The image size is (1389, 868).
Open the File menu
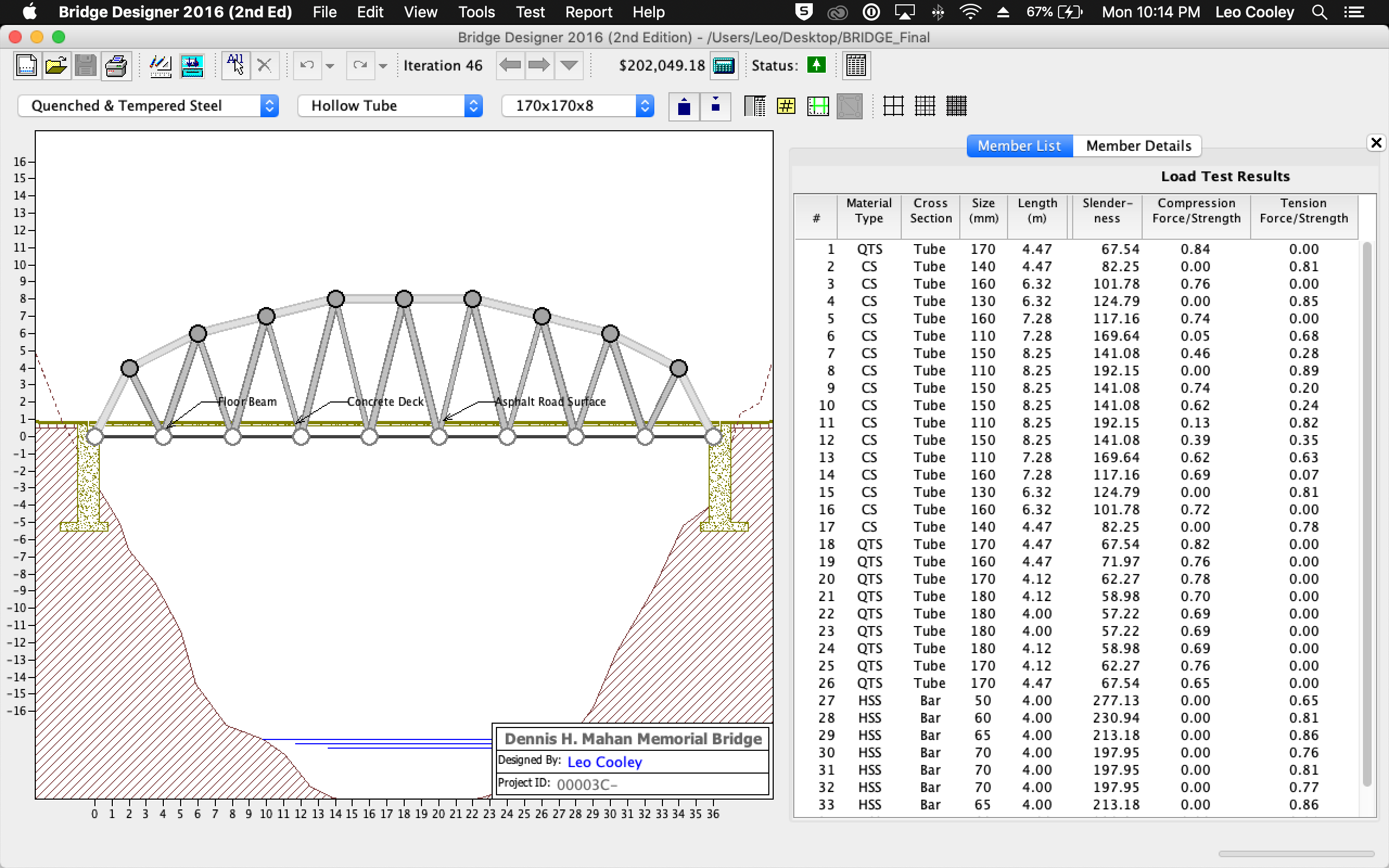click(324, 12)
